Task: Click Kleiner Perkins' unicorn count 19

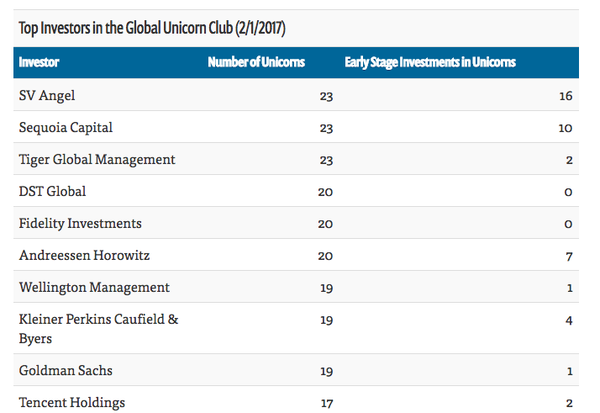Action: click(327, 320)
